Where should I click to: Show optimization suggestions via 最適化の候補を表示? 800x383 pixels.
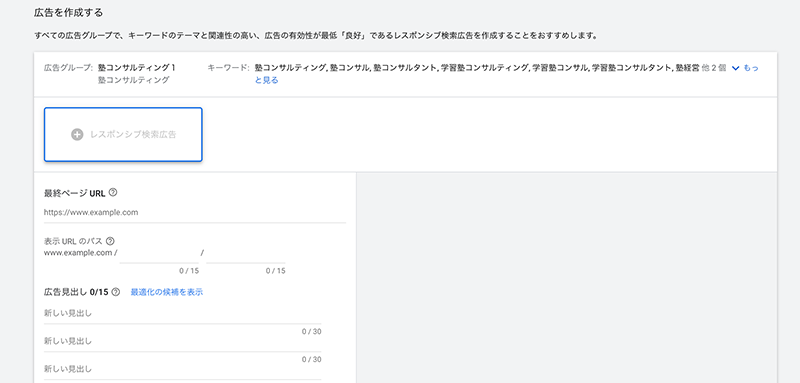tap(167, 292)
